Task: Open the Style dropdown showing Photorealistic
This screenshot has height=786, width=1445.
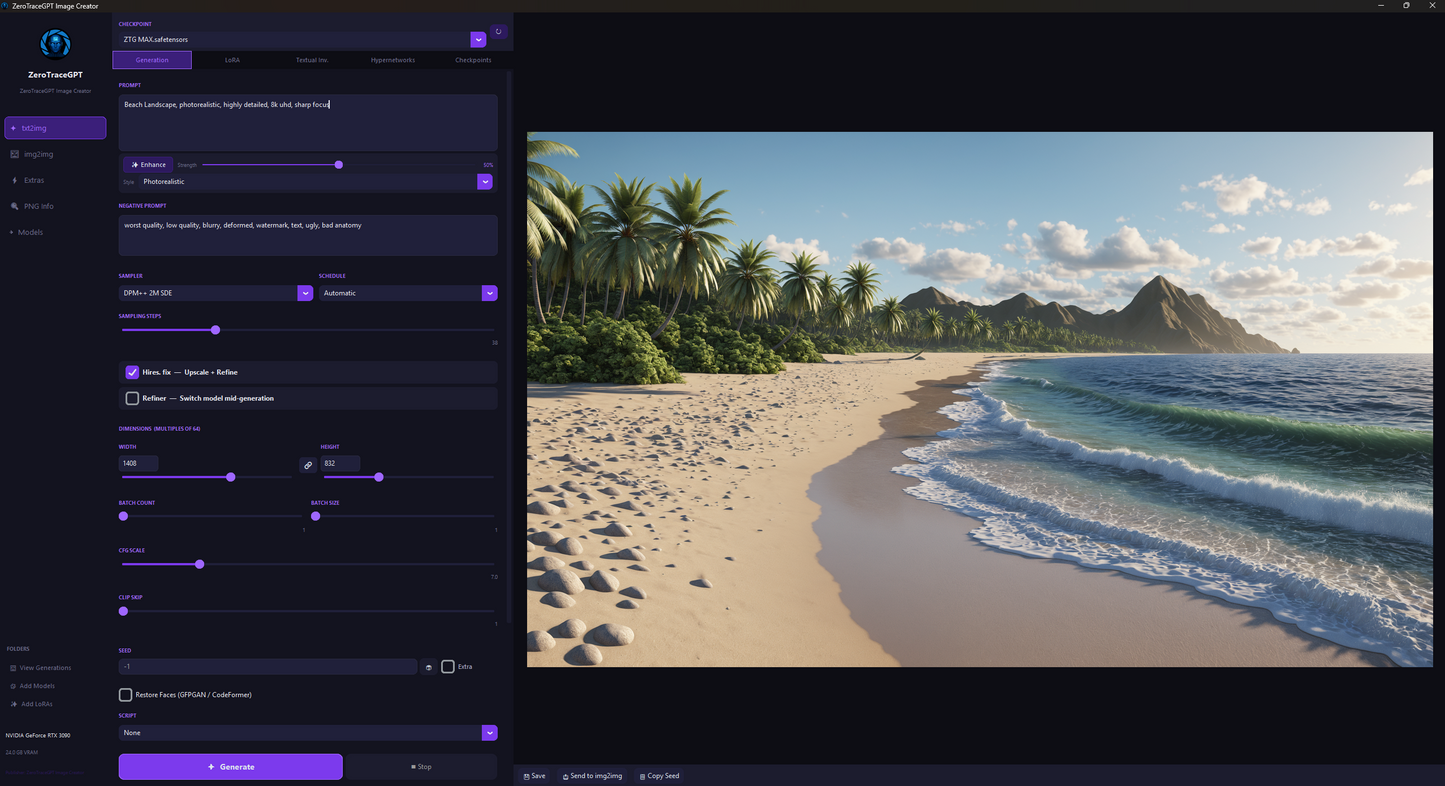Action: pyautogui.click(x=315, y=182)
